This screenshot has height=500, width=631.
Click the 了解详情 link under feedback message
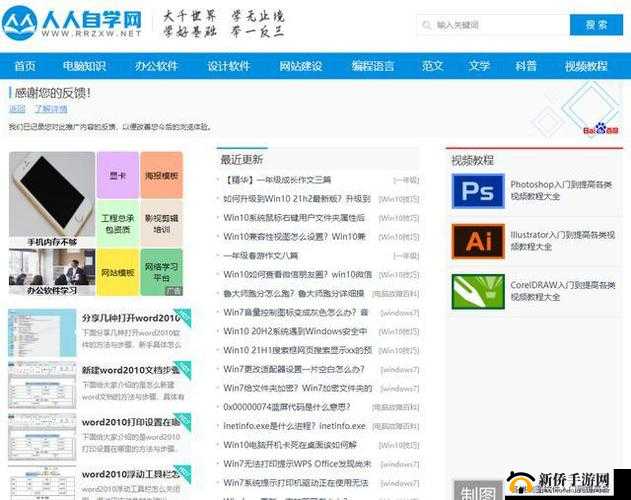tap(51, 109)
